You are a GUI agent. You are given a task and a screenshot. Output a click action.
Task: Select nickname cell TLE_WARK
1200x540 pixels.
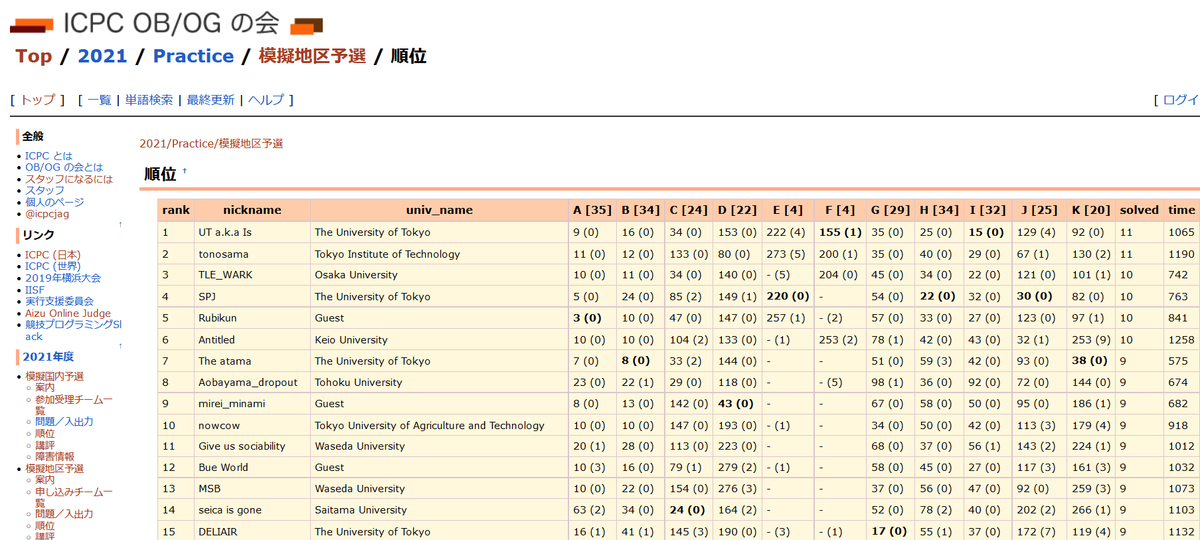[x=252, y=275]
